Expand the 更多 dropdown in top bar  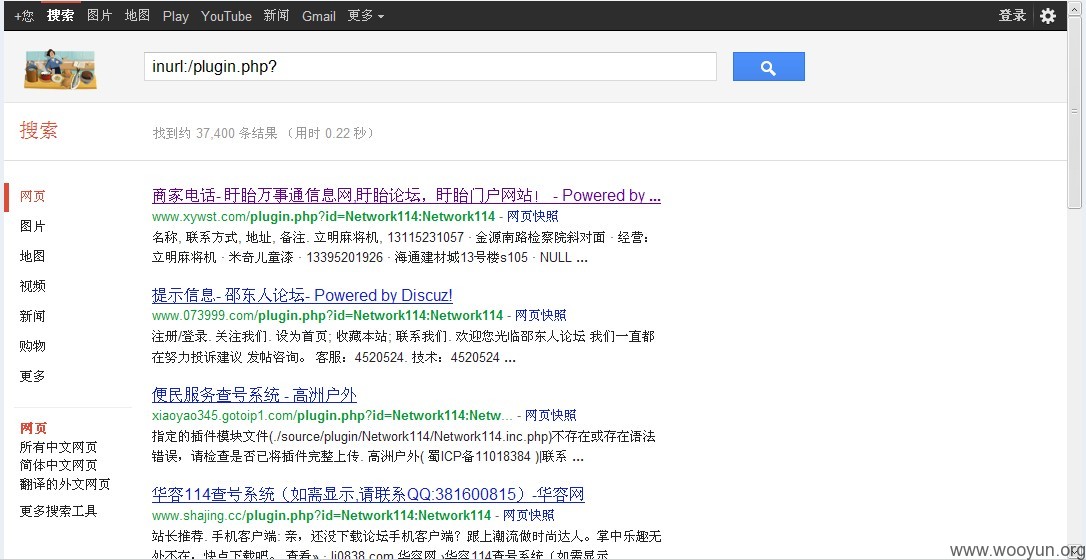366,15
